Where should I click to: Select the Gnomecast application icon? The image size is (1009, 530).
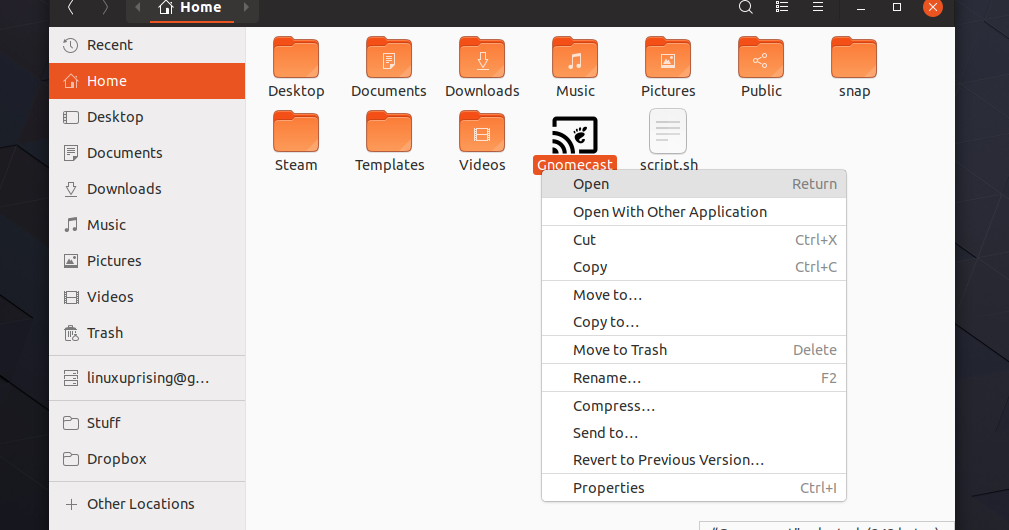[575, 135]
